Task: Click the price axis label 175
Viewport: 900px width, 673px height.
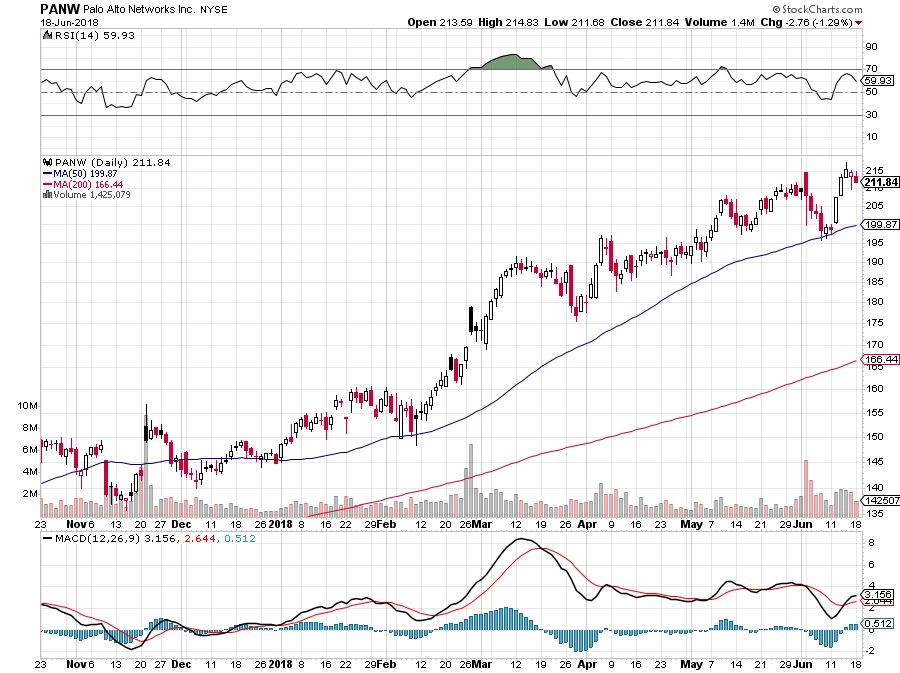Action: [874, 323]
